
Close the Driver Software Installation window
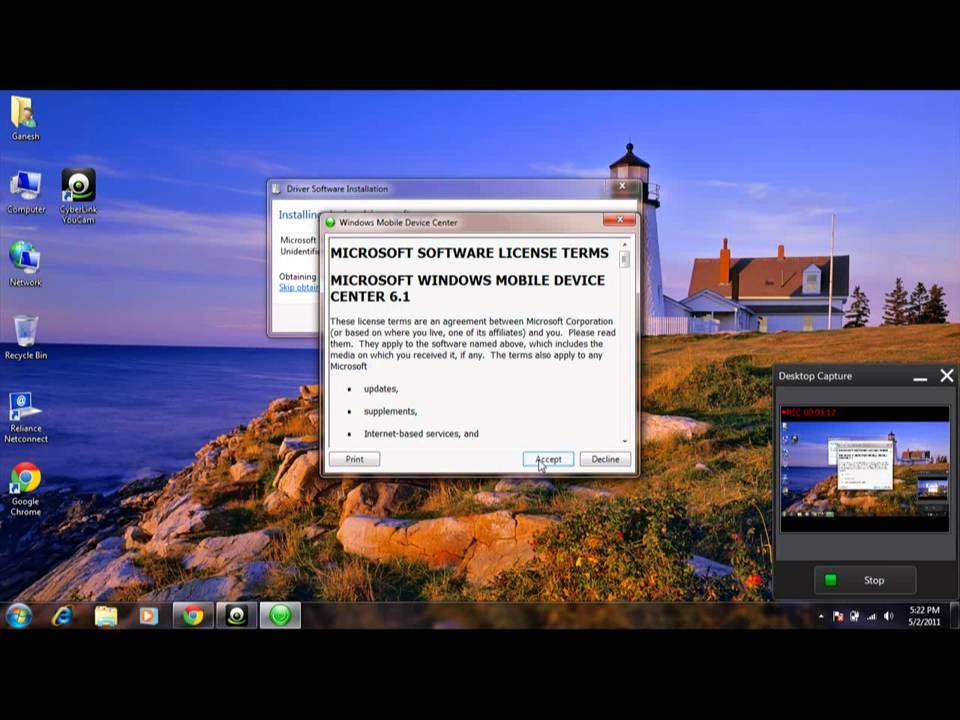tap(622, 186)
